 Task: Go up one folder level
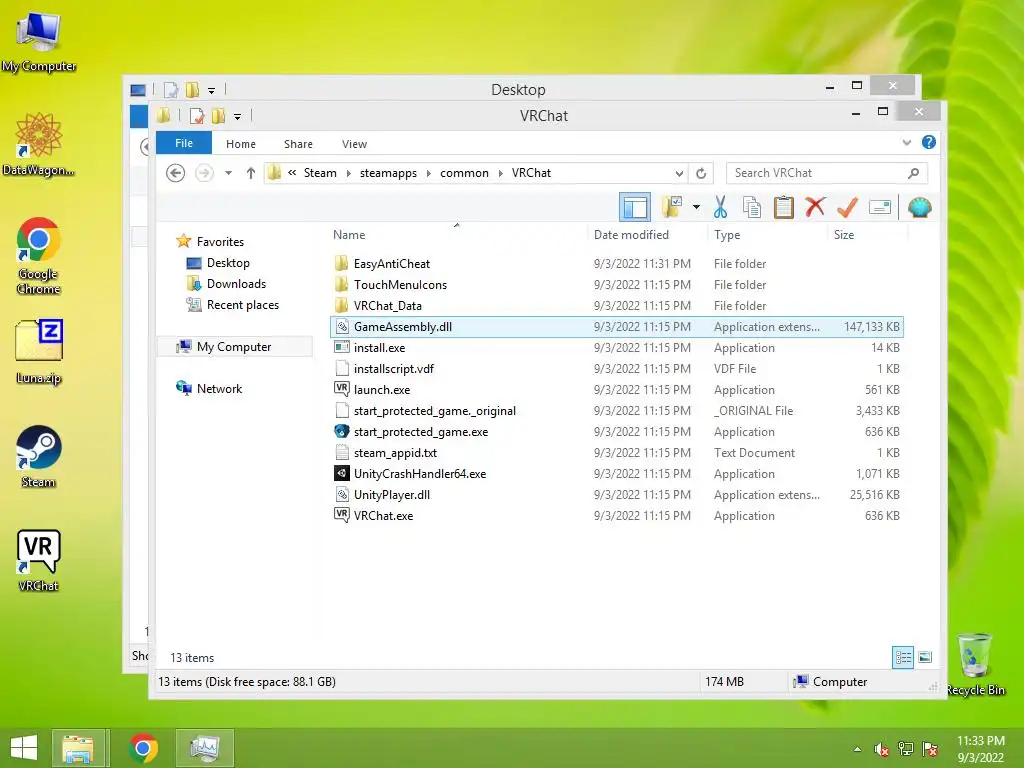(x=251, y=173)
